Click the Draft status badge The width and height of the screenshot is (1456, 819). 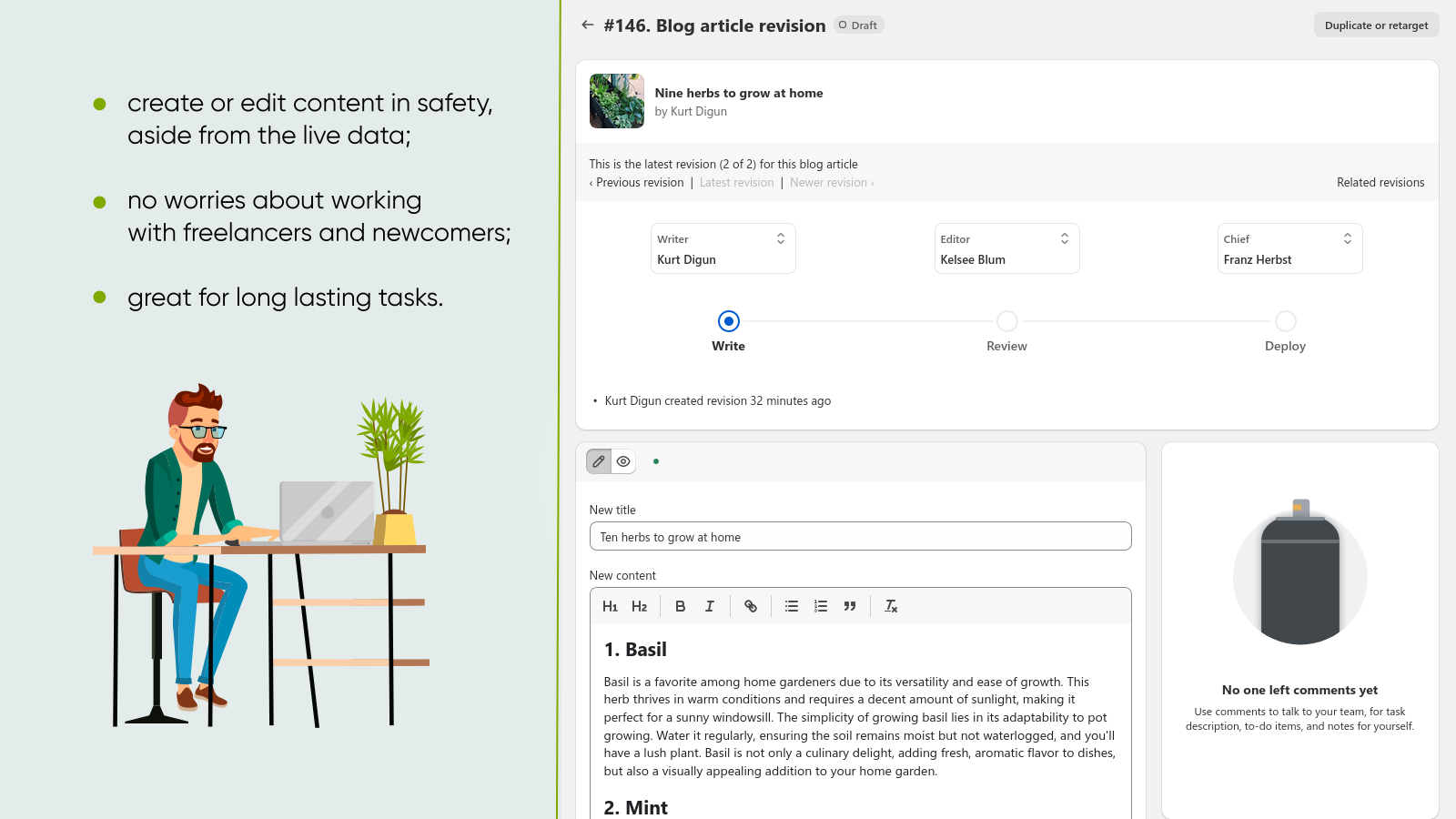(x=858, y=25)
